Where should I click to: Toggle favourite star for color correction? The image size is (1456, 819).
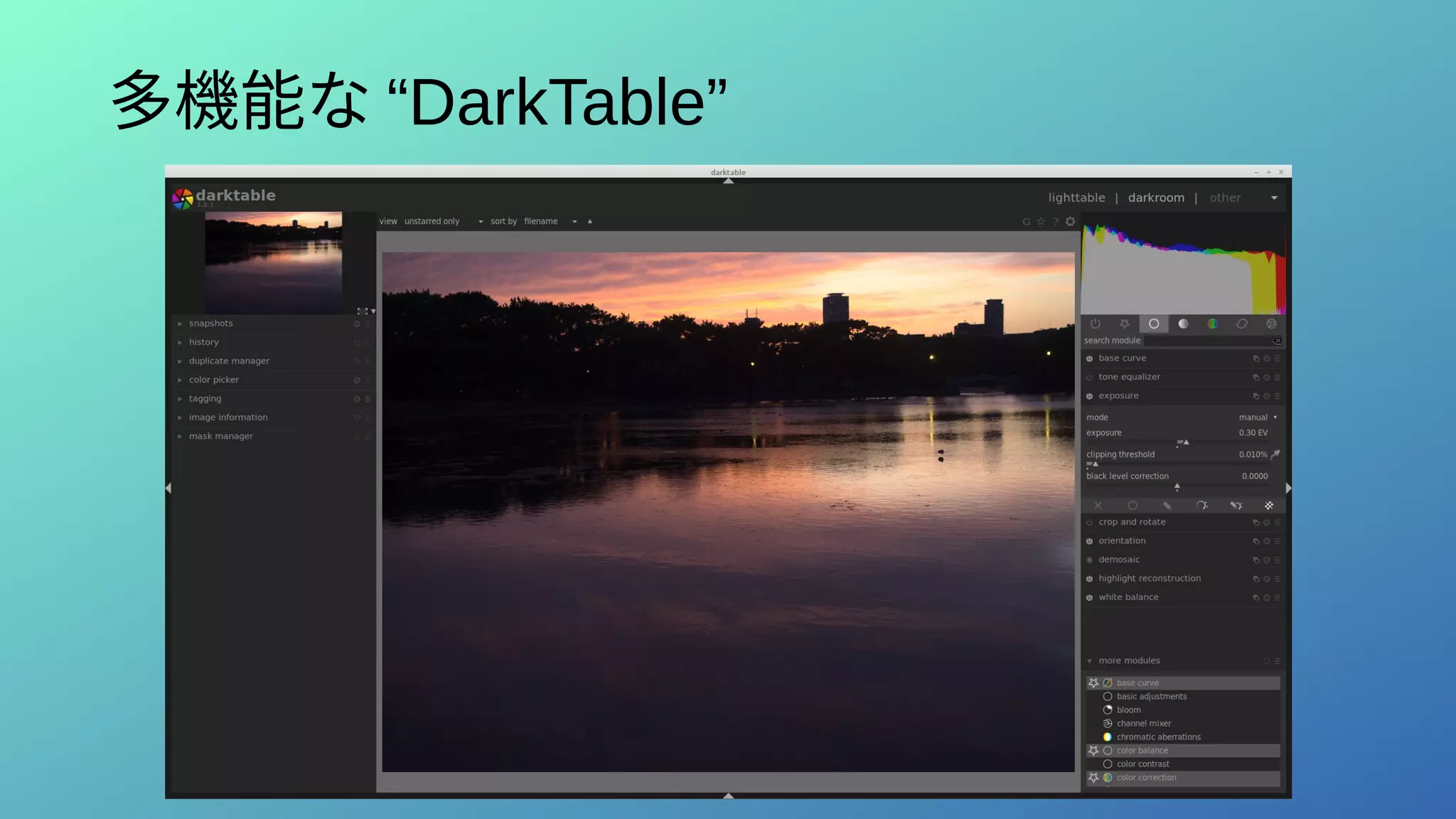[1093, 778]
